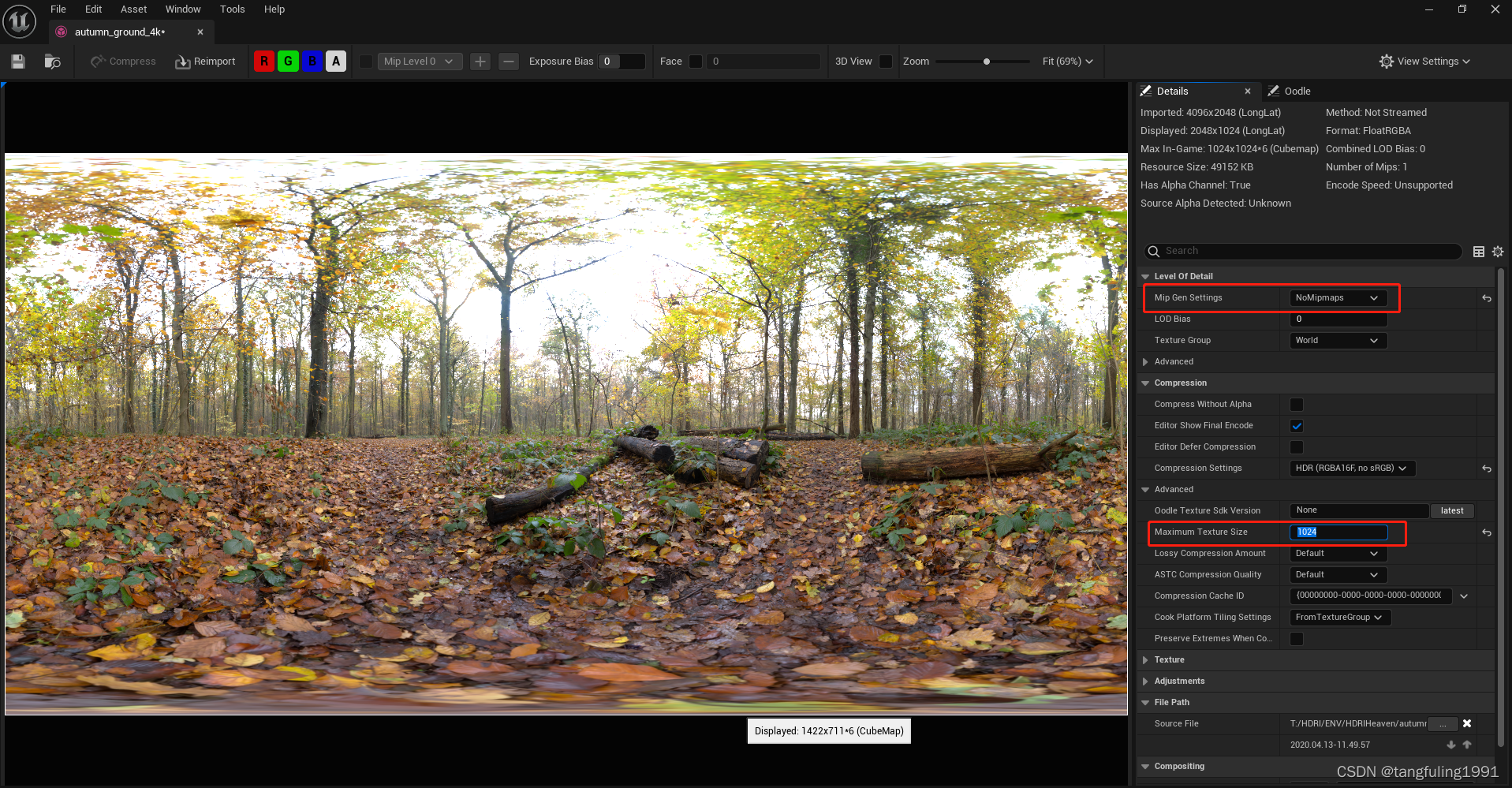1512x788 pixels.
Task: Enable the Face checkbox
Action: (x=696, y=62)
